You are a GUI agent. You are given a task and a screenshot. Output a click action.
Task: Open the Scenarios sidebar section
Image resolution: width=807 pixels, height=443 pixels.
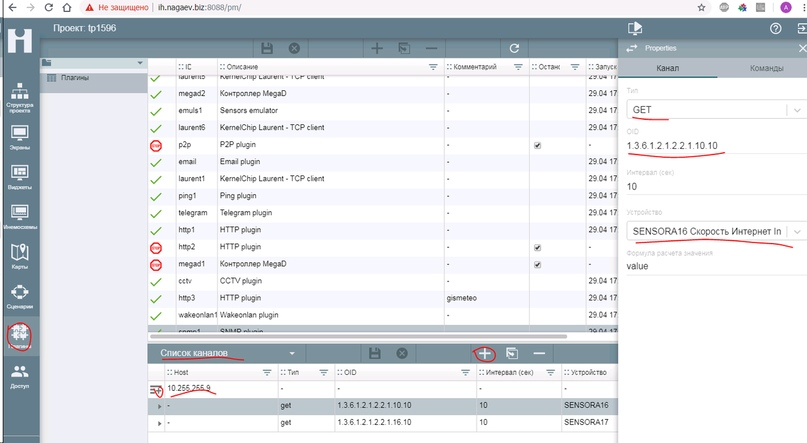point(20,296)
